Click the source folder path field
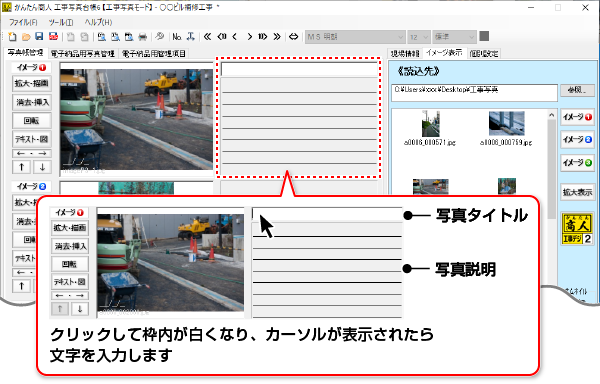 474,93
